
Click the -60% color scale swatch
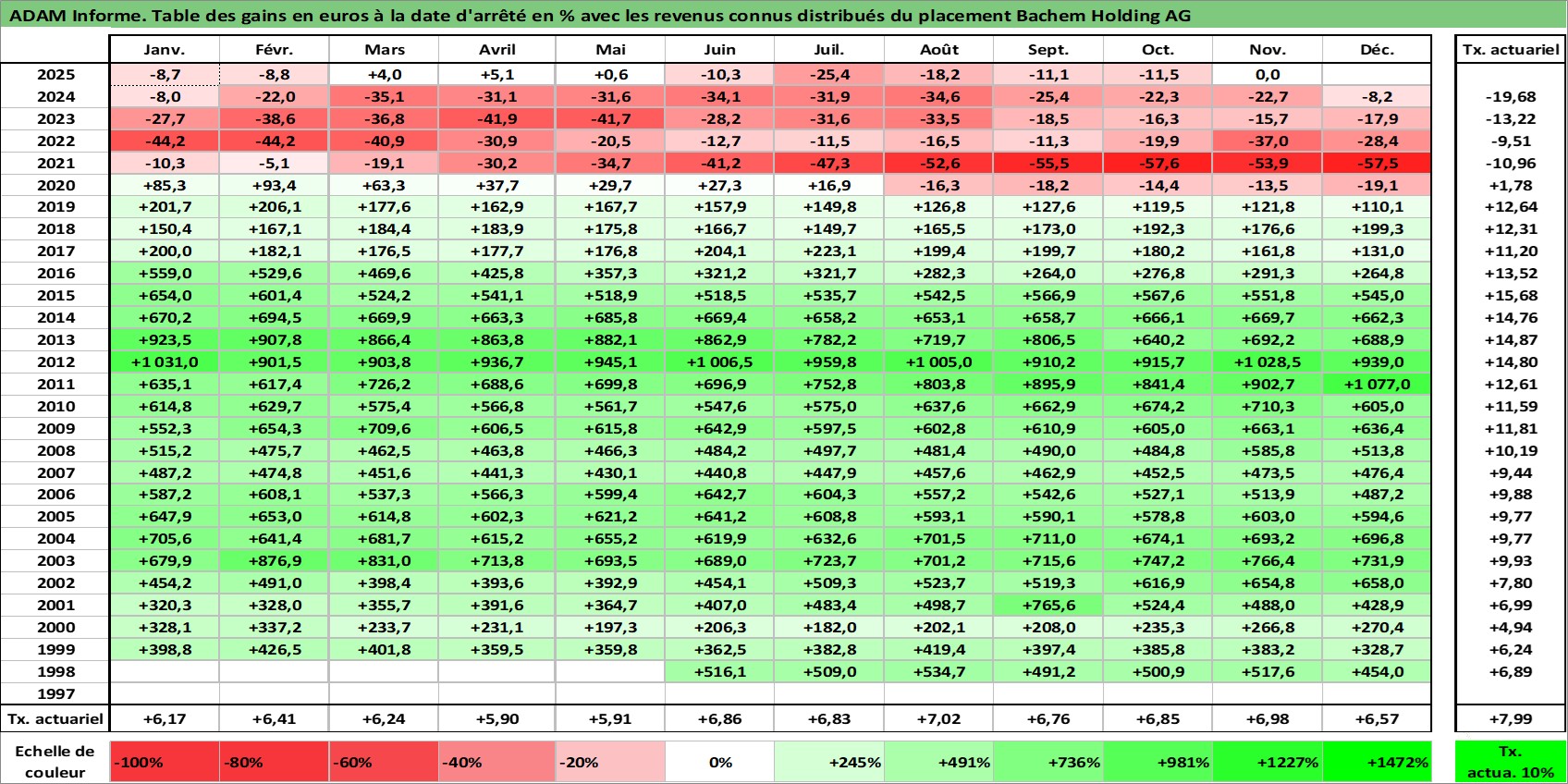[385, 762]
